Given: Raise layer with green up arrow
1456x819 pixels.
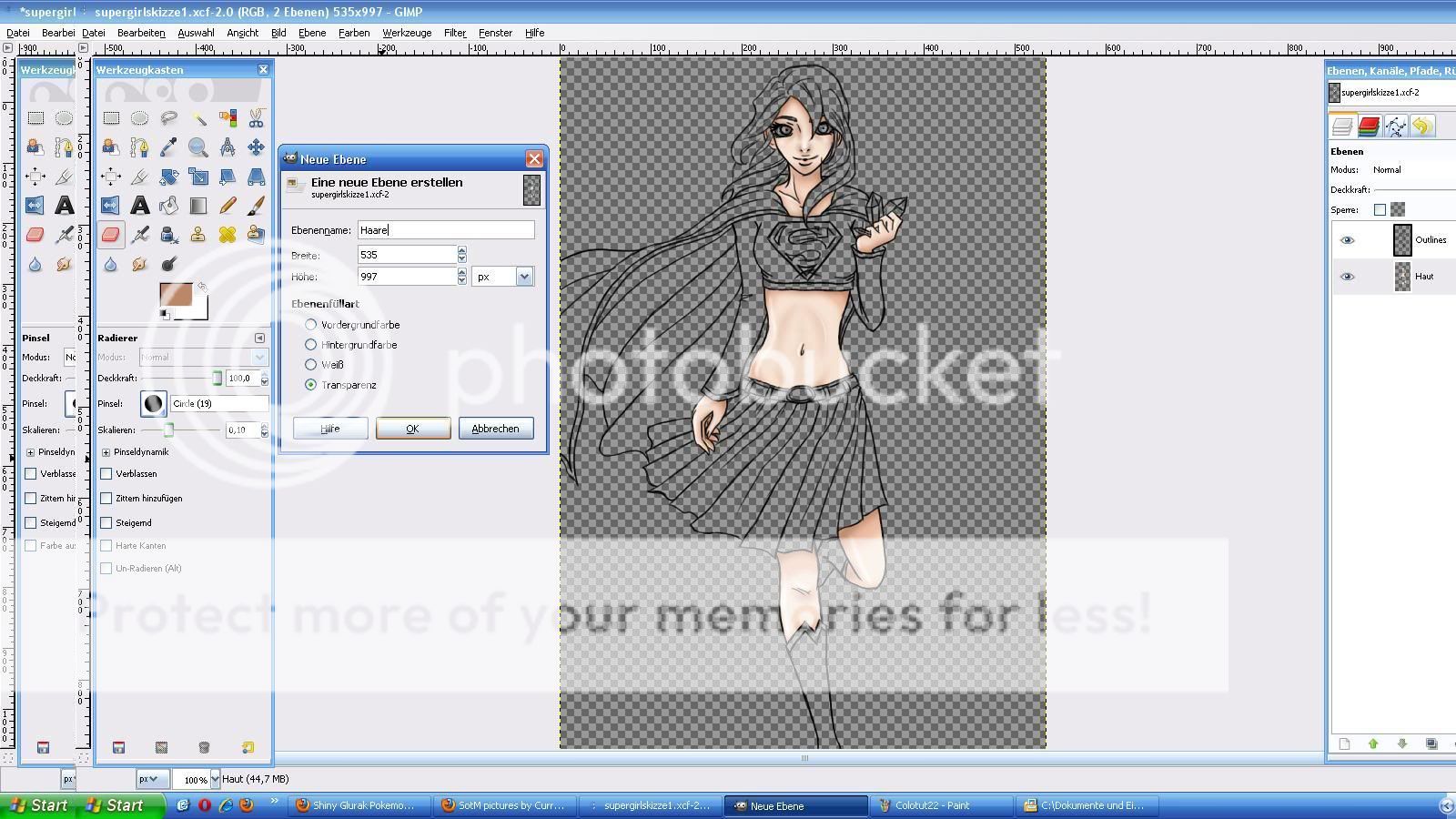Looking at the screenshot, I should click(1373, 743).
